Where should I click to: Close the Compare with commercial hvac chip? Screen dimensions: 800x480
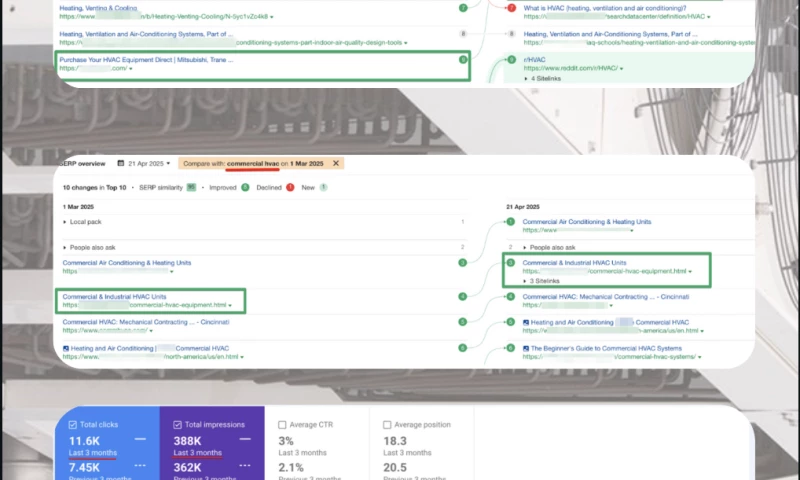pos(336,163)
